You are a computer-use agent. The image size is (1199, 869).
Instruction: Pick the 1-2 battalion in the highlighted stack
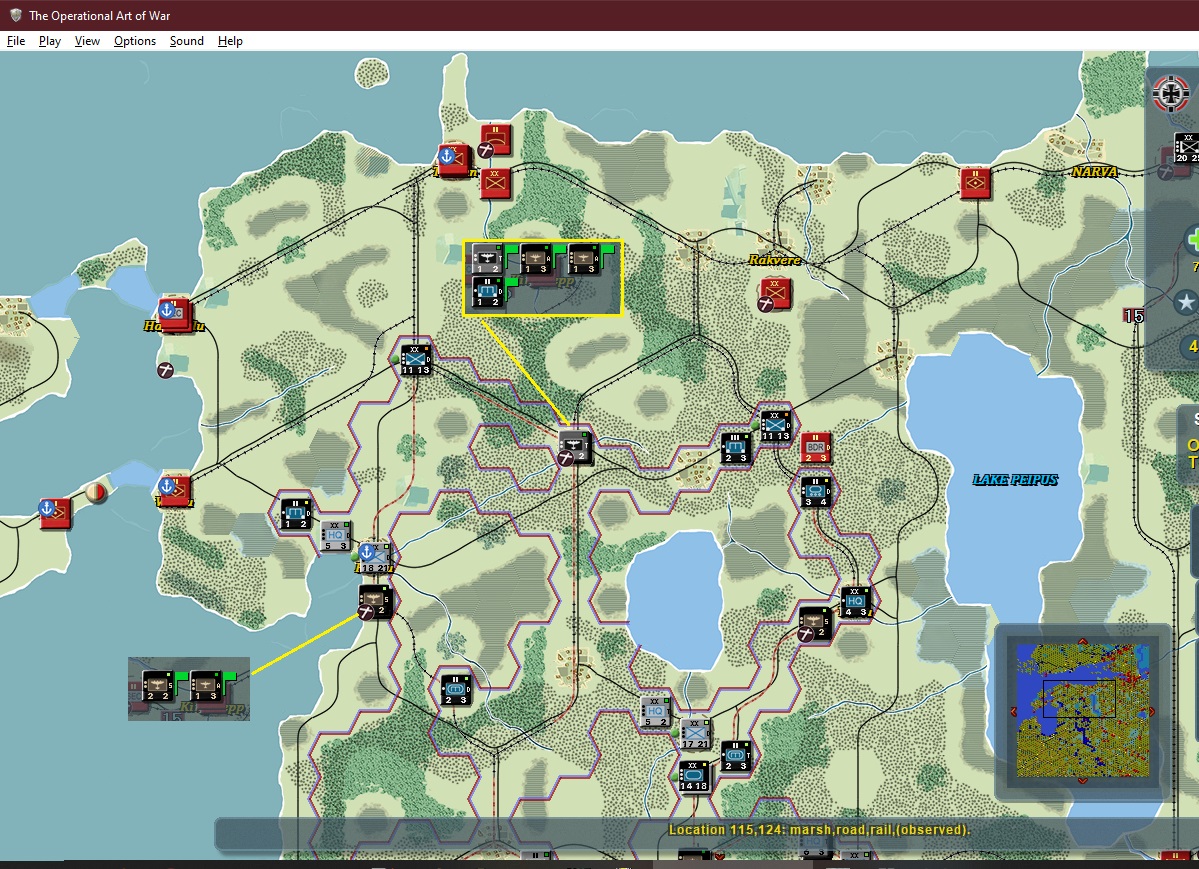pos(486,291)
